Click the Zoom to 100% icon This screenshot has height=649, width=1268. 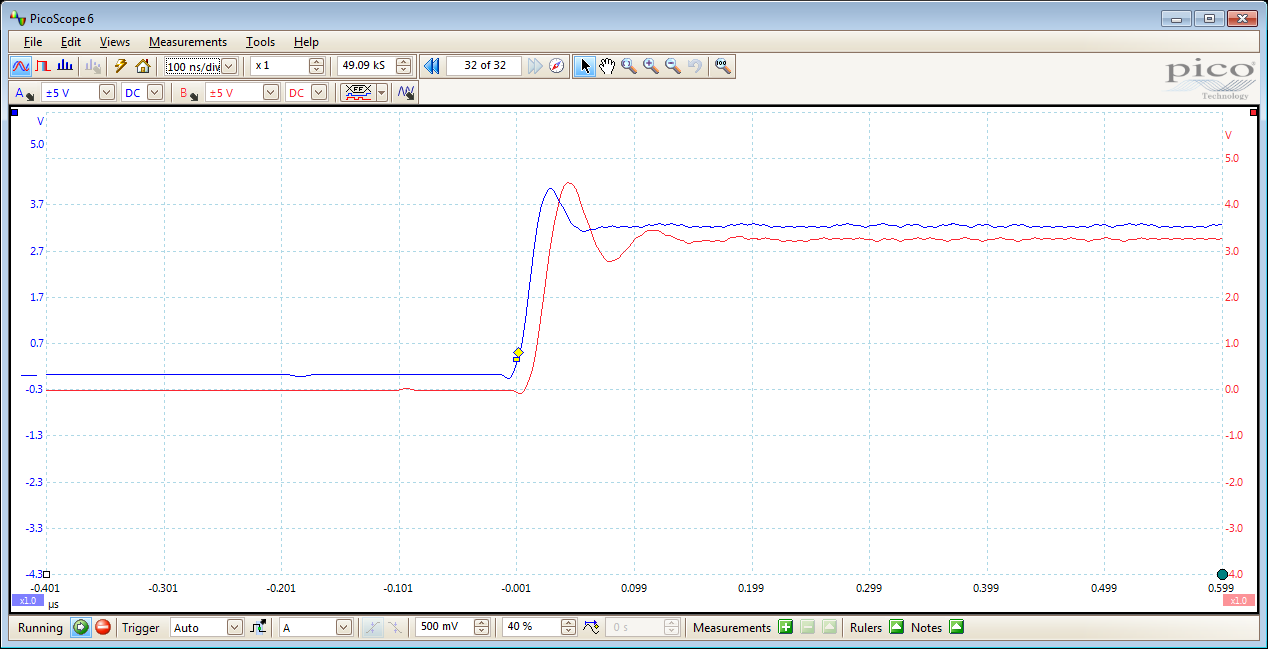tap(722, 65)
